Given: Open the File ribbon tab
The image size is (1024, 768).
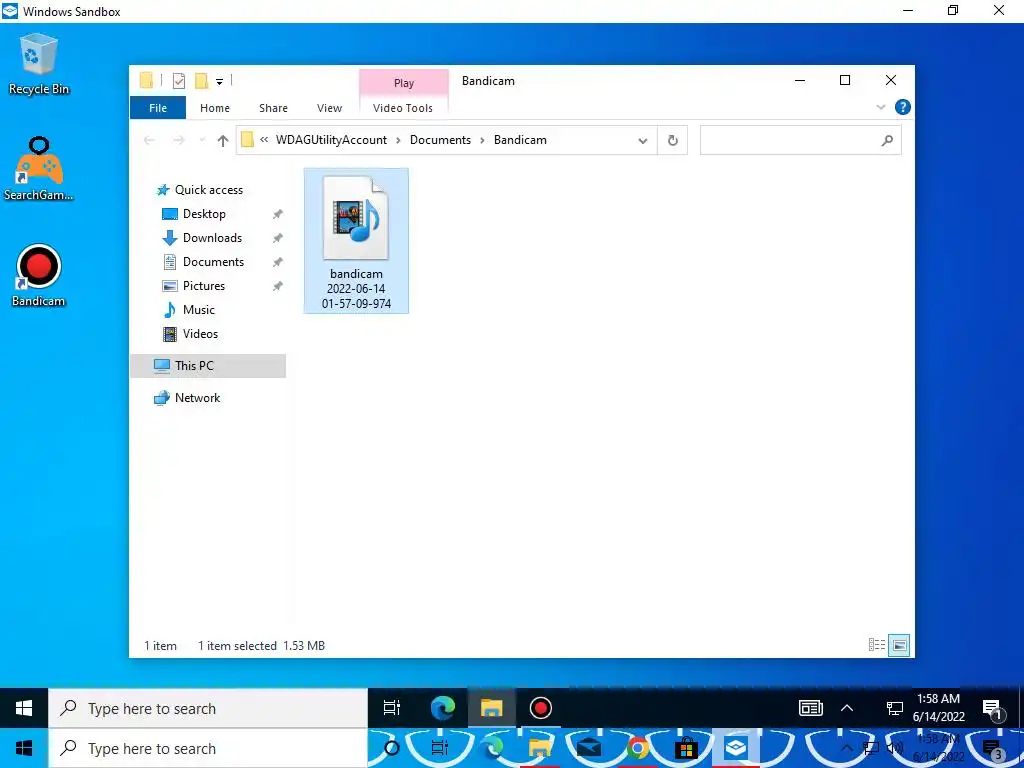Looking at the screenshot, I should (x=158, y=108).
